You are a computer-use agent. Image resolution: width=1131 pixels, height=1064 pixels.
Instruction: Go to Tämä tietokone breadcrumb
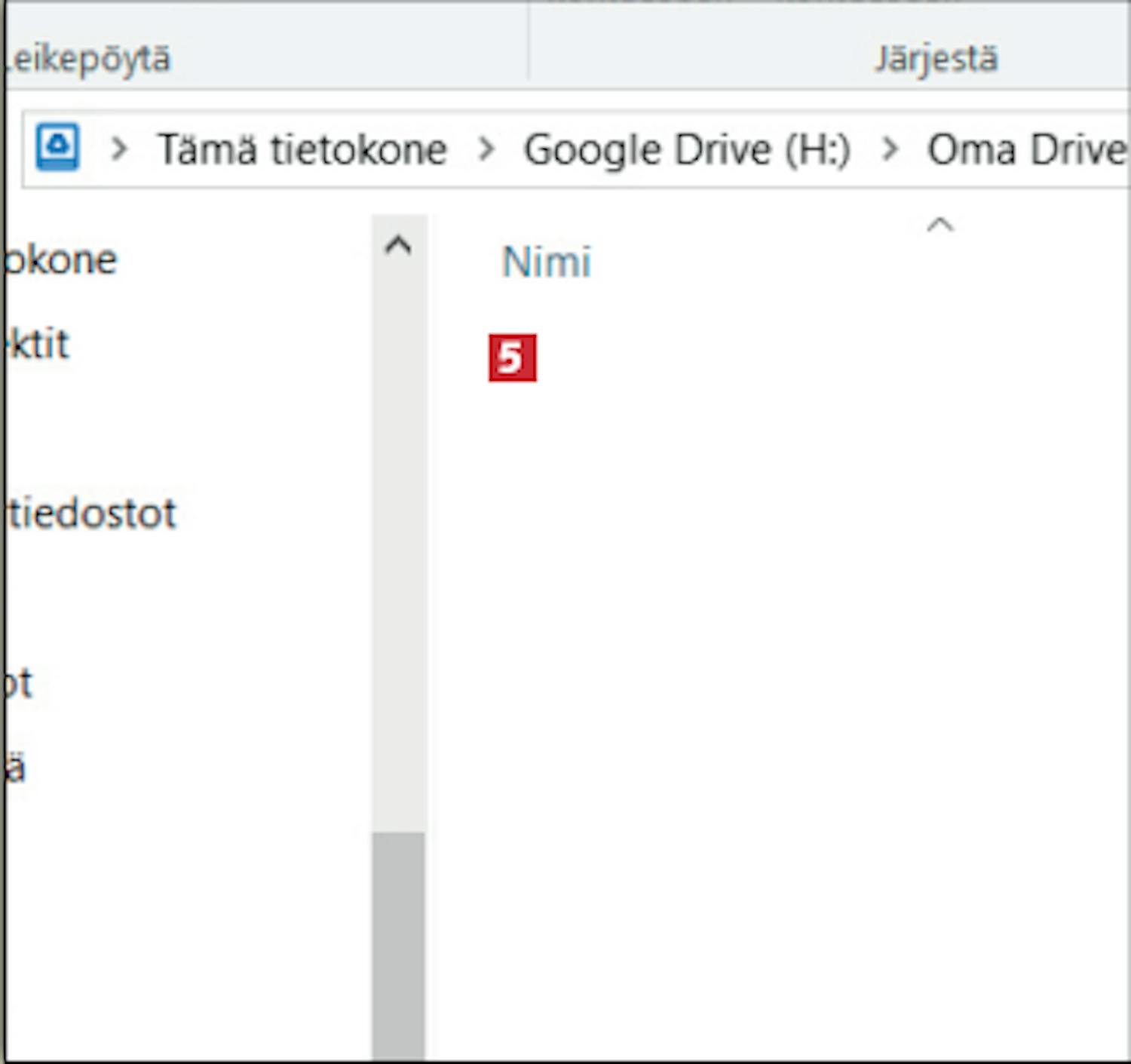coord(302,149)
